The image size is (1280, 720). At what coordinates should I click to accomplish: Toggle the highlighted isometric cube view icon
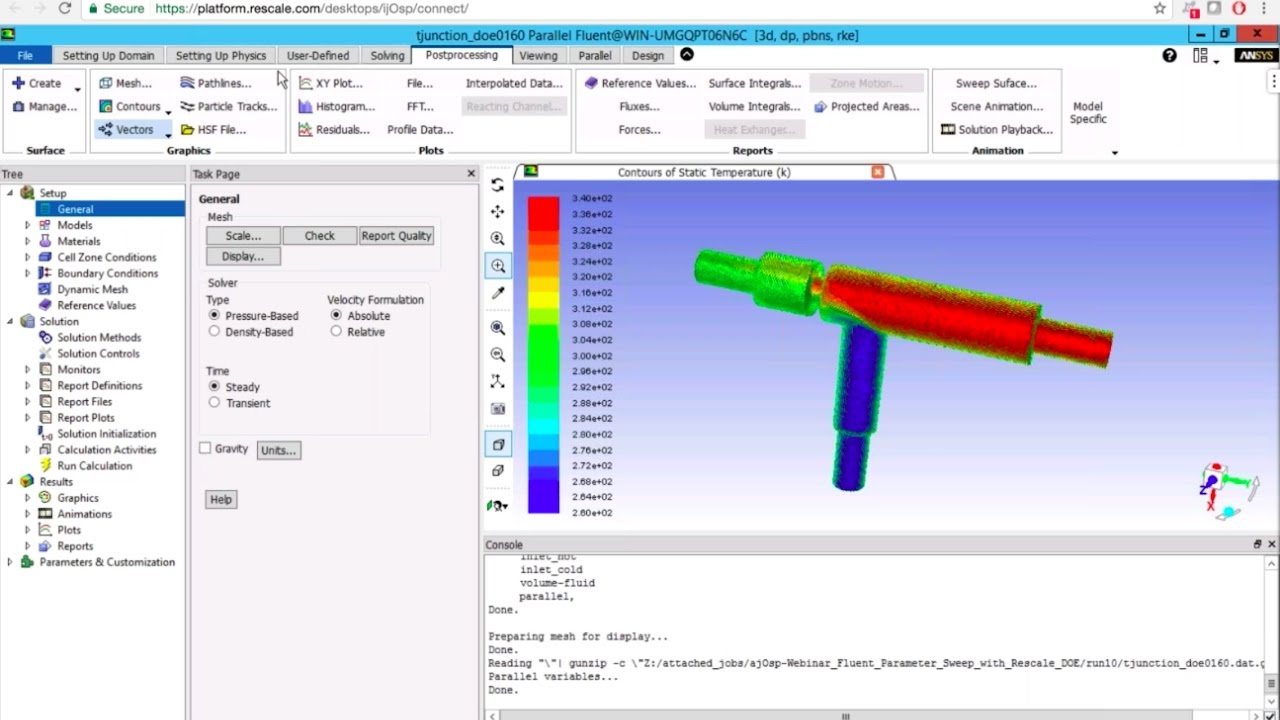pos(498,444)
